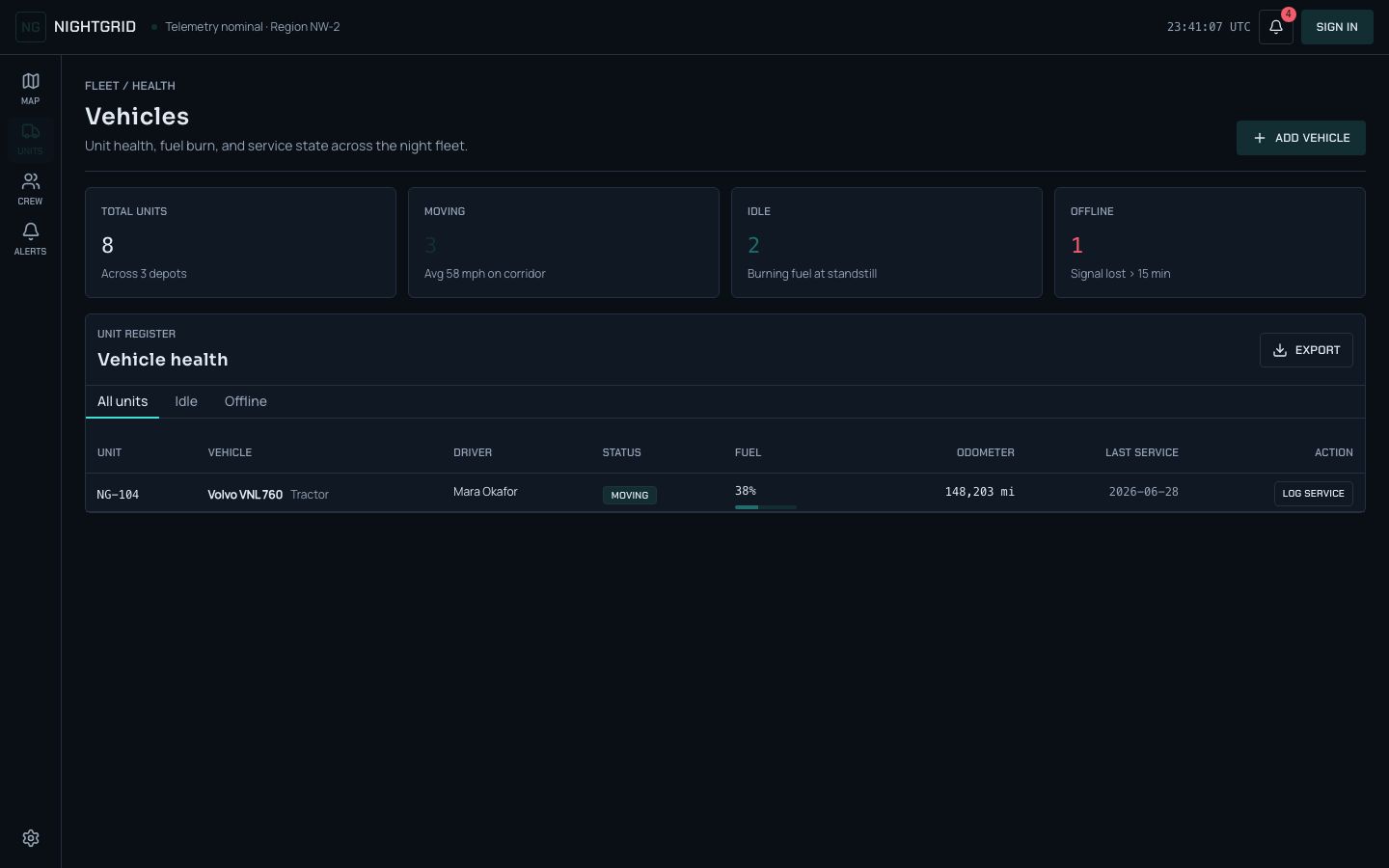Switch to the All units tab
The width and height of the screenshot is (1389, 868).
[123, 401]
